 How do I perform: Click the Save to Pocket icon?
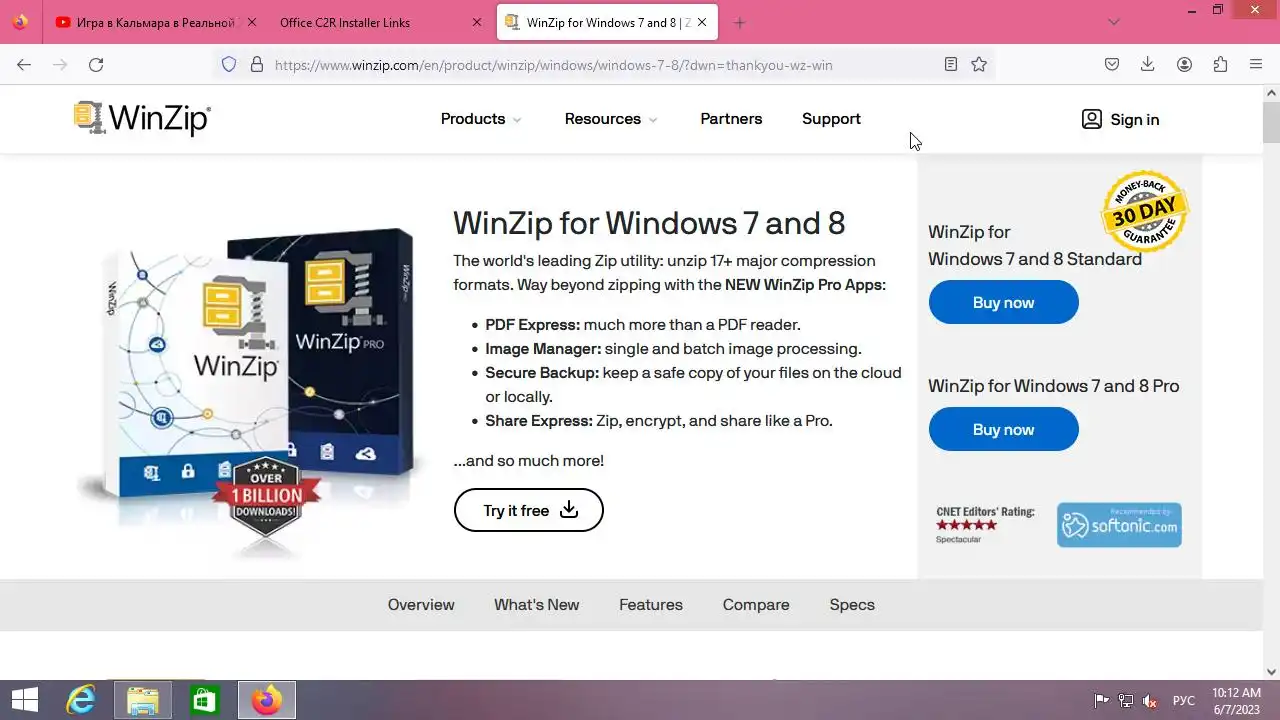click(1112, 64)
